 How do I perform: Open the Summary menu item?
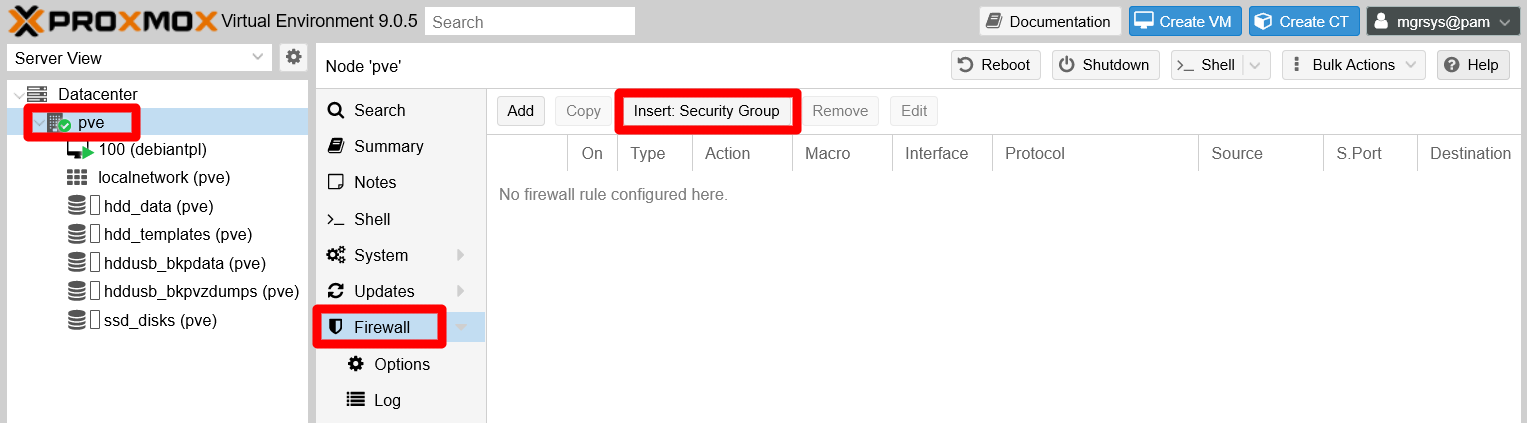point(388,146)
